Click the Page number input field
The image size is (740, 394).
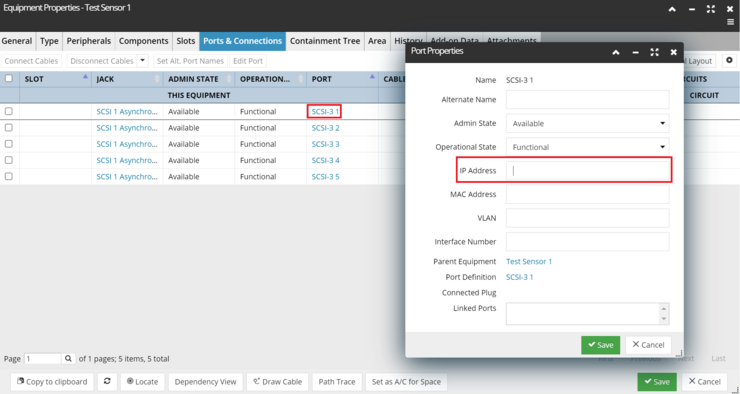pyautogui.click(x=42, y=359)
